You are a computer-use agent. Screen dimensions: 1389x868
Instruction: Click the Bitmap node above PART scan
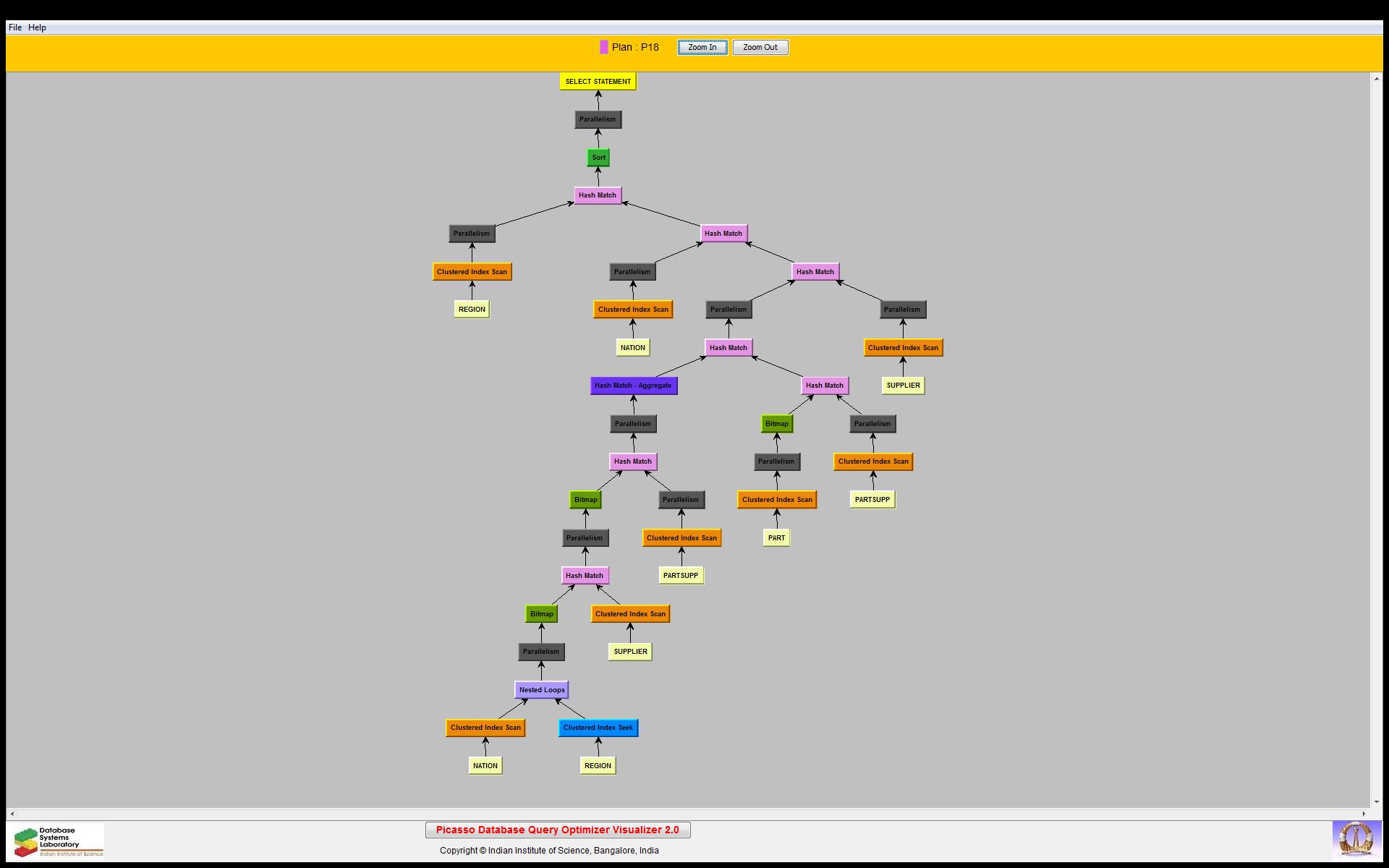(776, 424)
